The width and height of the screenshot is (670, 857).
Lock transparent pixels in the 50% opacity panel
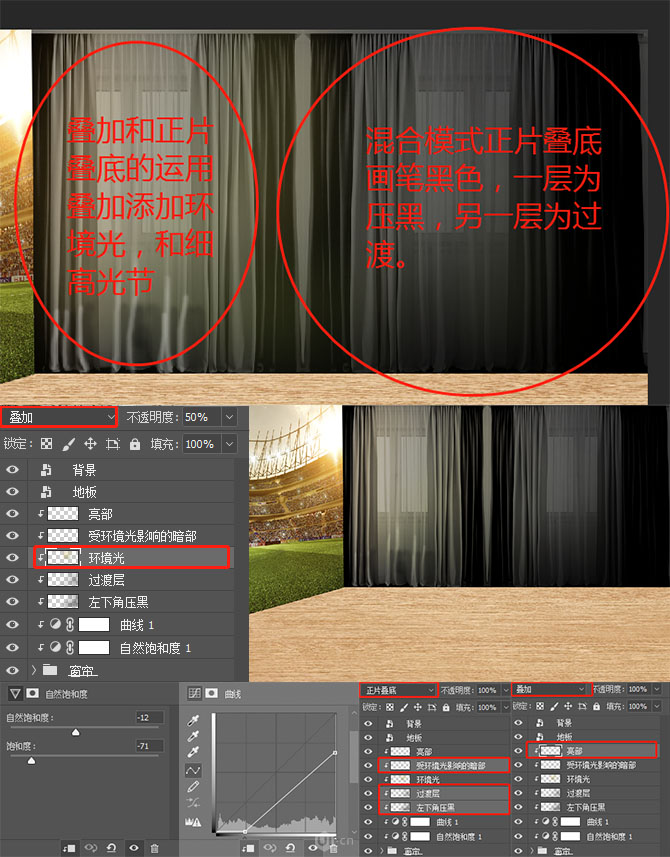pyautogui.click(x=46, y=444)
